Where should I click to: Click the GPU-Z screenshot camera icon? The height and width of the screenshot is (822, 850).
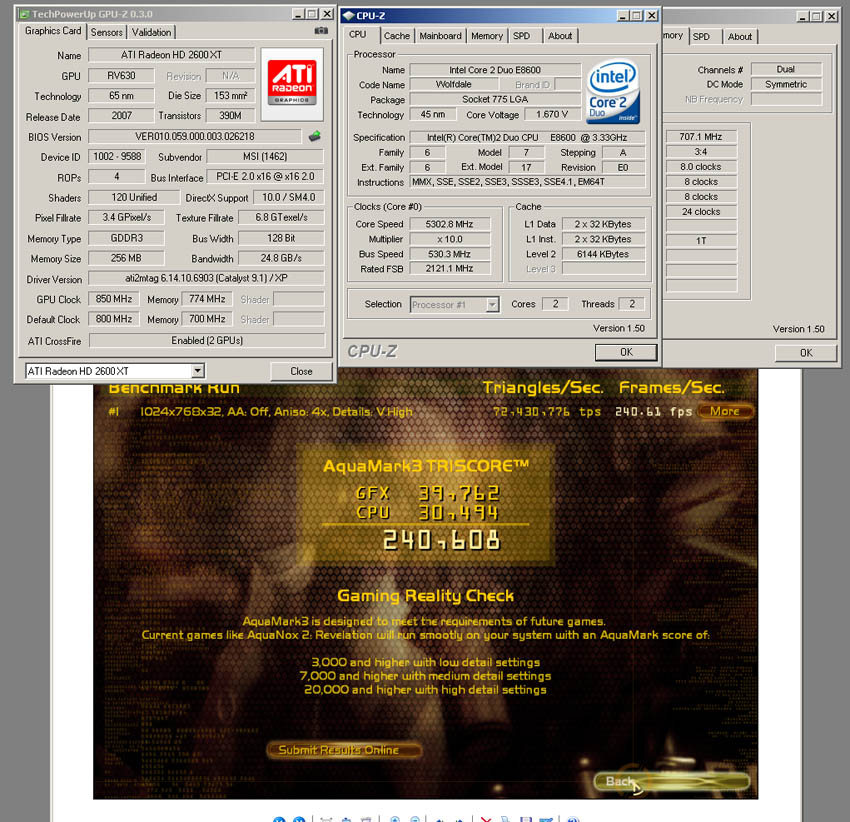click(321, 31)
